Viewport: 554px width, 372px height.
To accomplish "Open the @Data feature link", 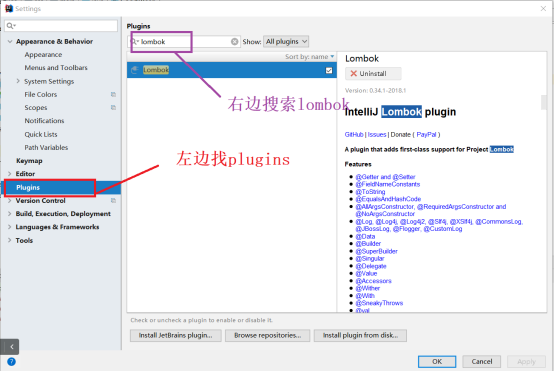I will point(365,236).
